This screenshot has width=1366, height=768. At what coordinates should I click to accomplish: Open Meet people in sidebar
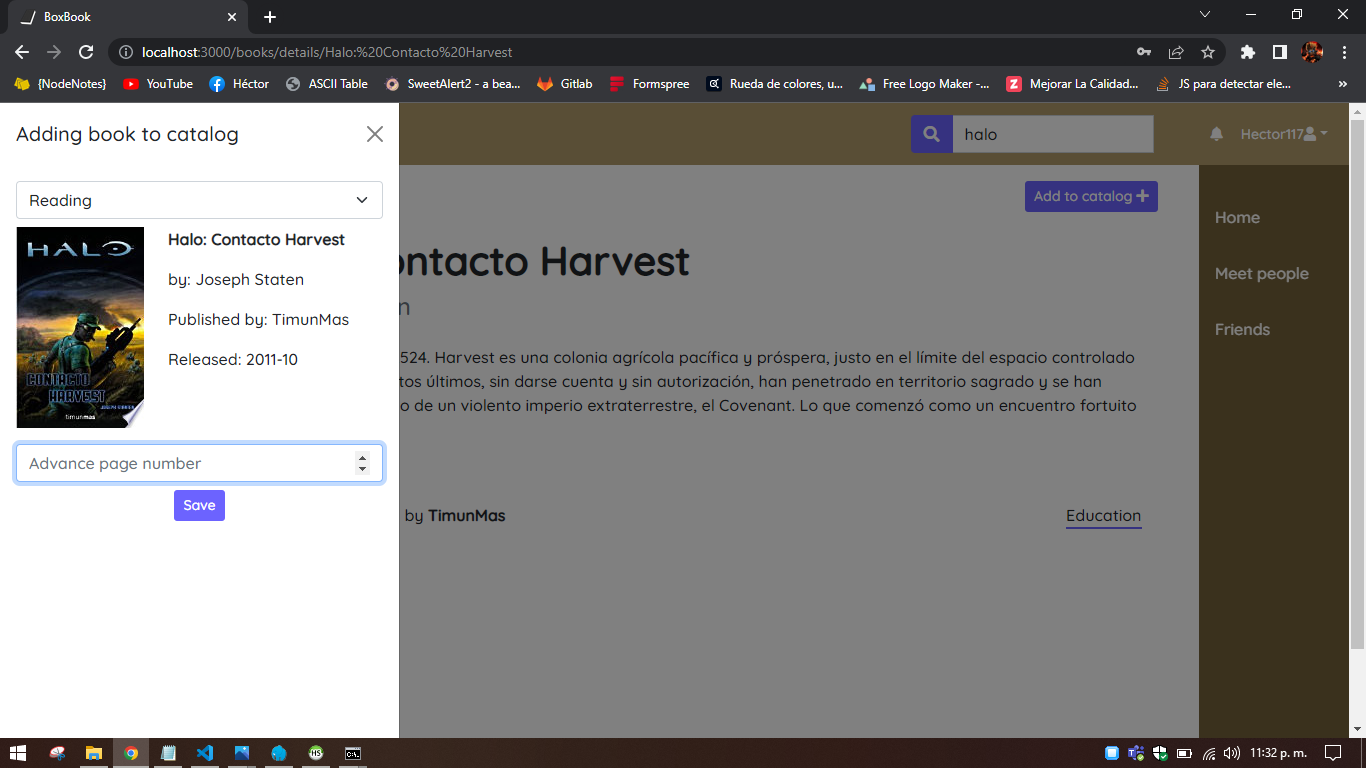tap(1262, 273)
